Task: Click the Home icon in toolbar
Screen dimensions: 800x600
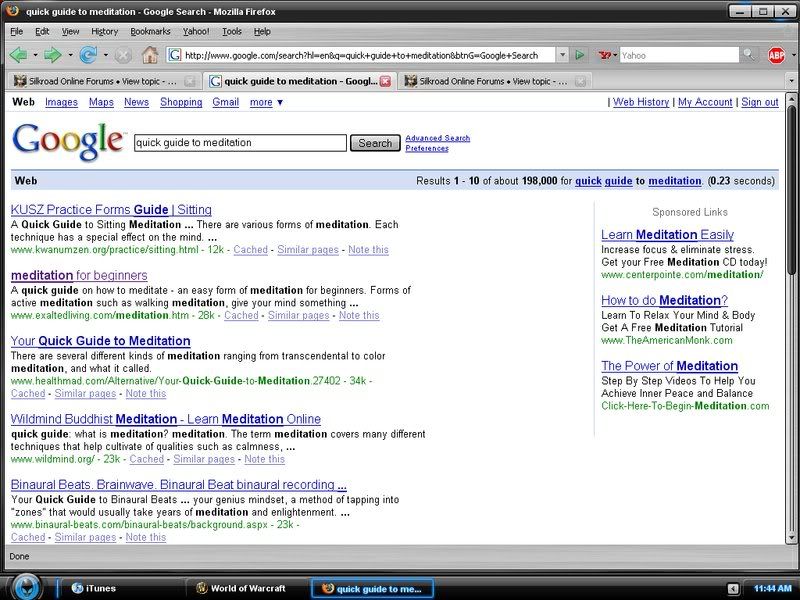Action: click(x=149, y=54)
